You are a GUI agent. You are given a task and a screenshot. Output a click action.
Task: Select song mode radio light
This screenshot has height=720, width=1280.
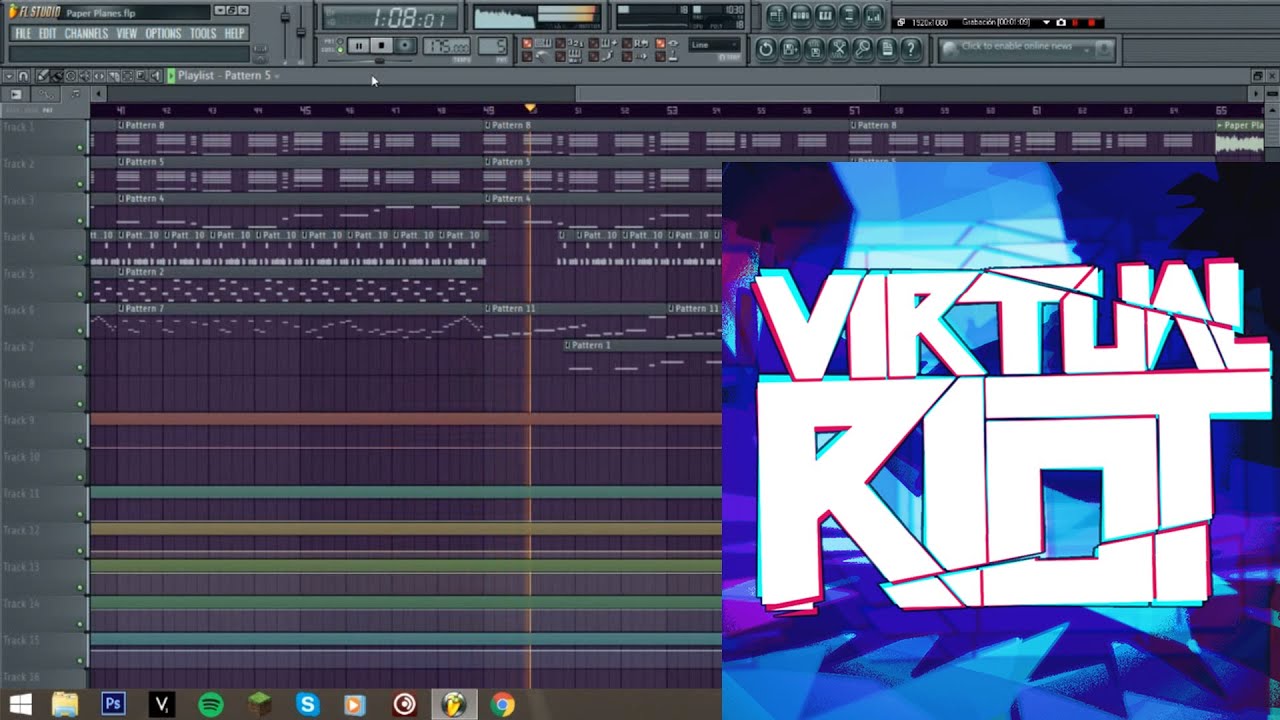click(340, 50)
